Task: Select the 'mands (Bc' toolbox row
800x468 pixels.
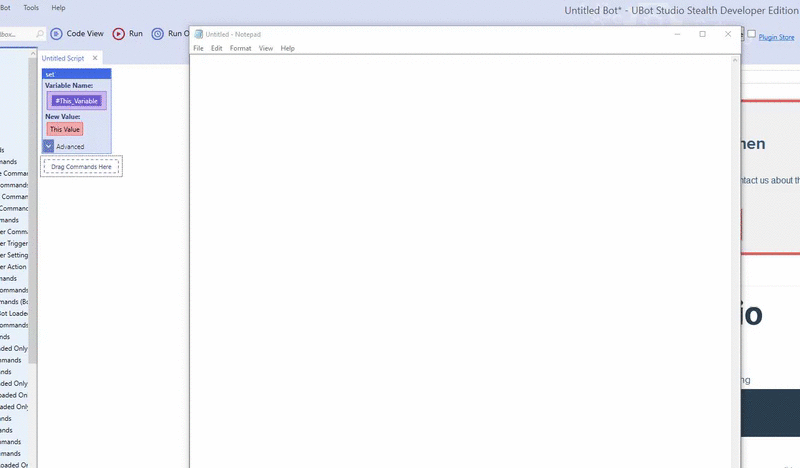Action: (14, 302)
